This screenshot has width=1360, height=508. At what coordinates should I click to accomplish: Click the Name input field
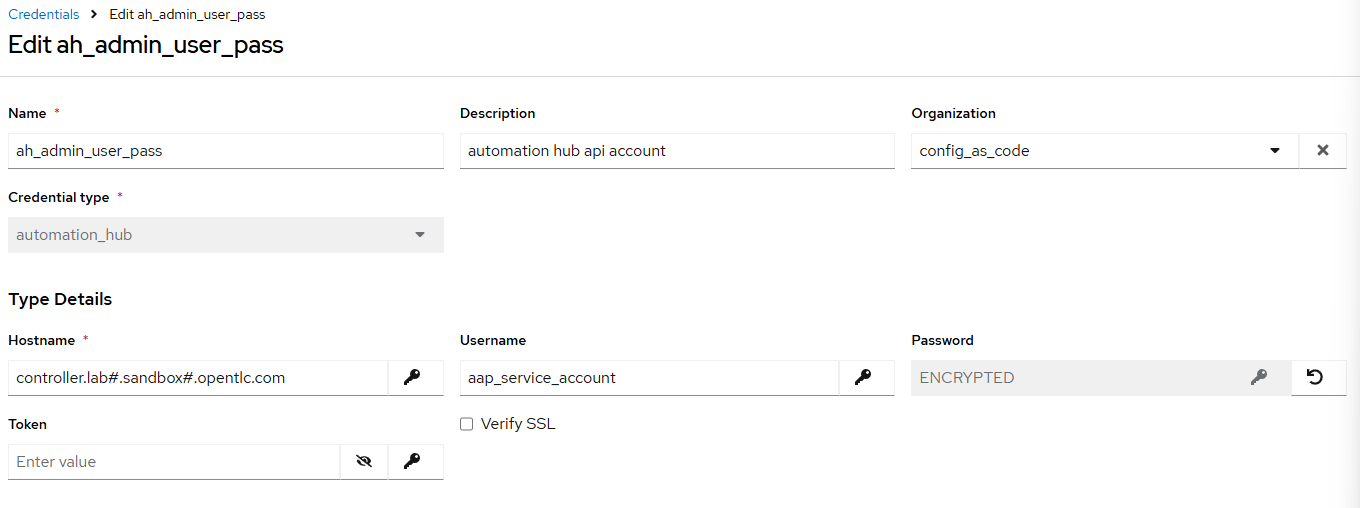[226, 151]
